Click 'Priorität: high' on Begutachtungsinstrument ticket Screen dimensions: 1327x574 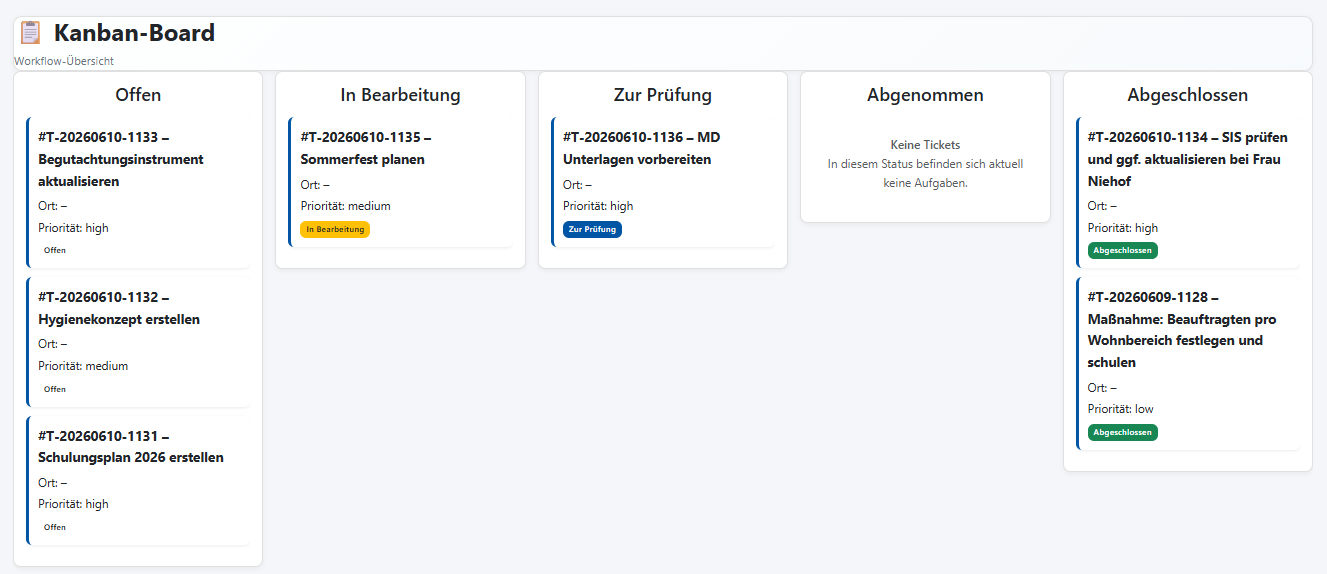(73, 228)
